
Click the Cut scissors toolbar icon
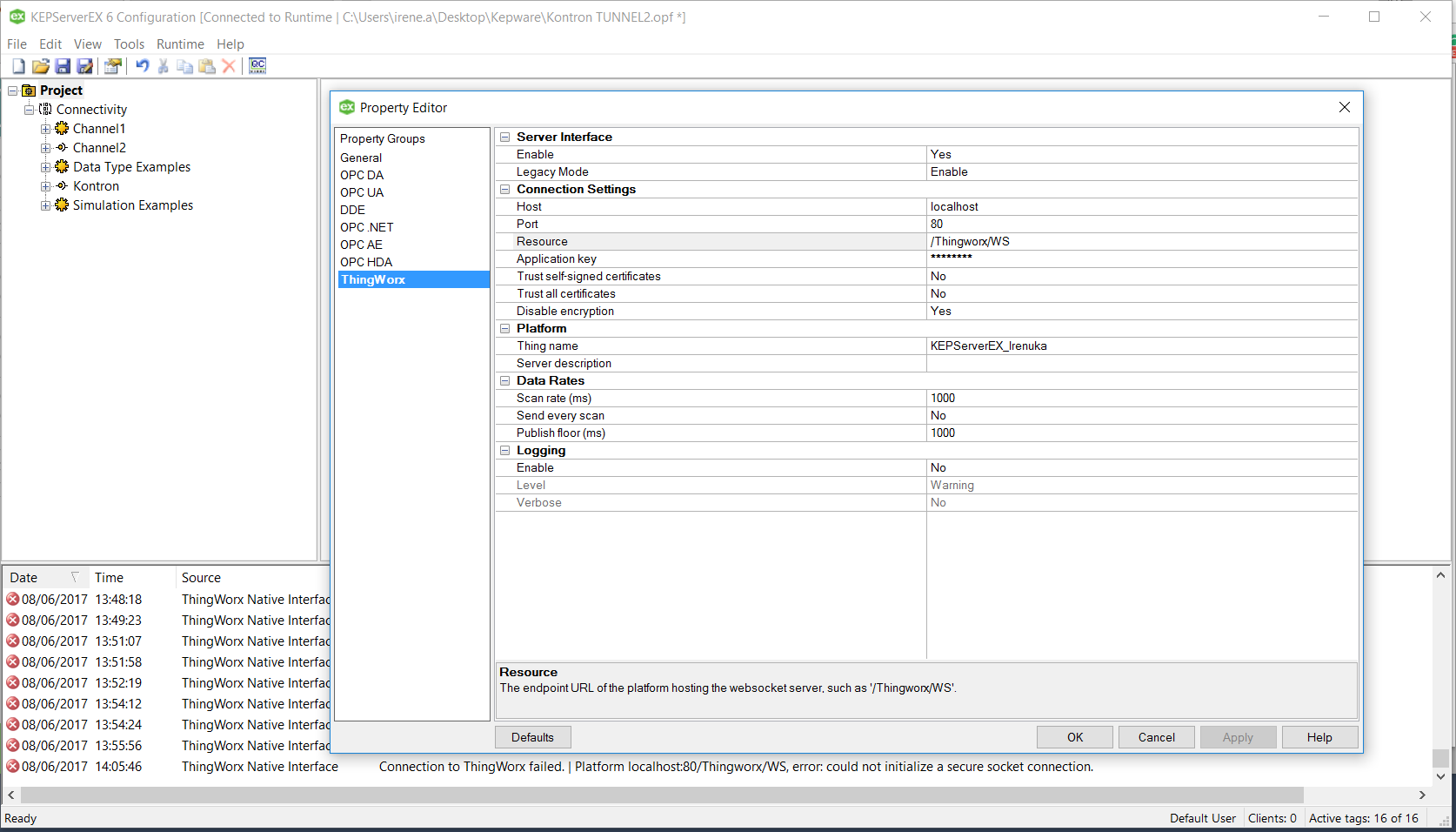pos(163,66)
